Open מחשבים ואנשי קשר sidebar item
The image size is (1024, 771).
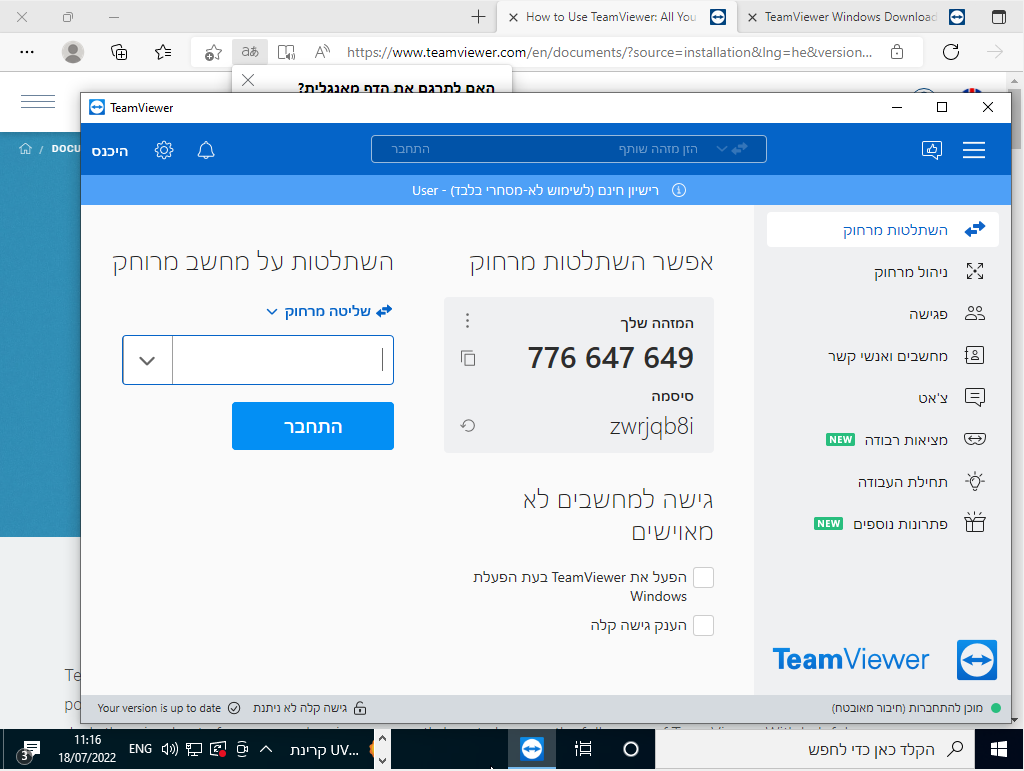883,356
